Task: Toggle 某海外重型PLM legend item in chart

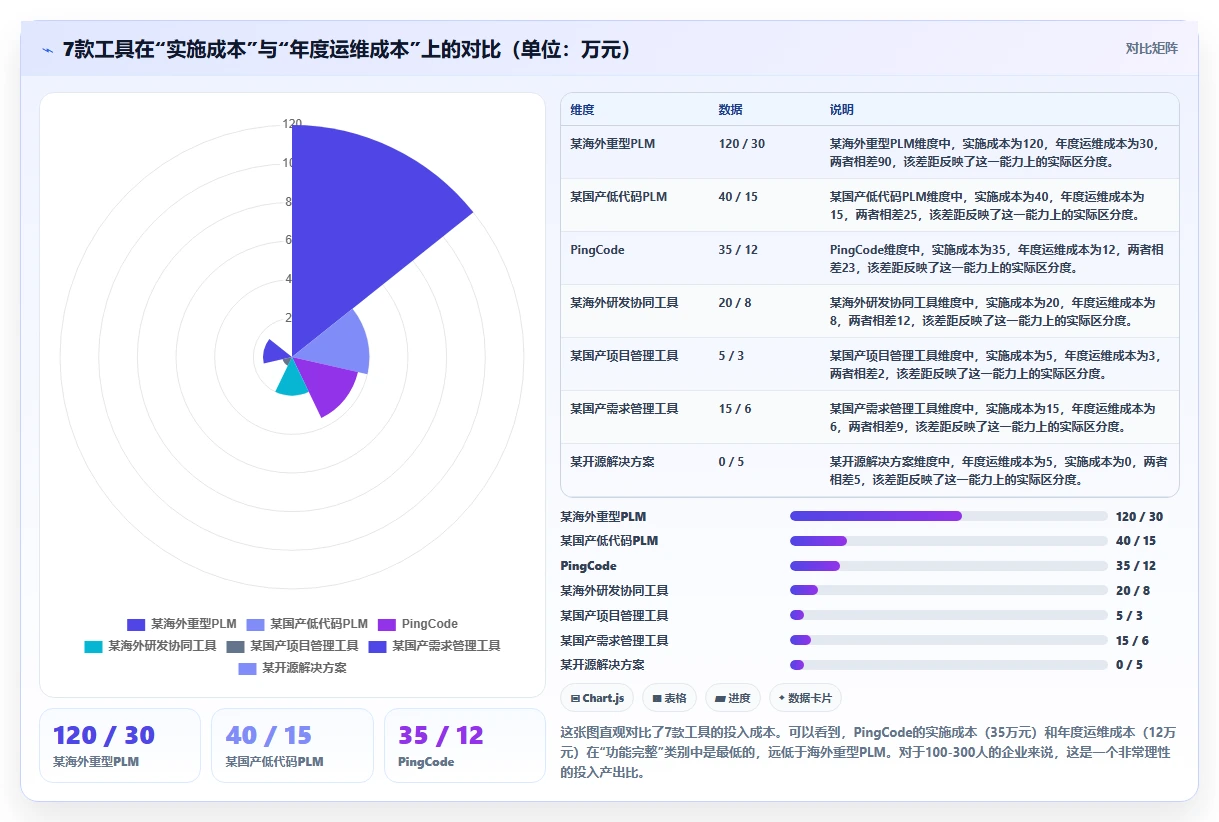Action: pos(182,624)
